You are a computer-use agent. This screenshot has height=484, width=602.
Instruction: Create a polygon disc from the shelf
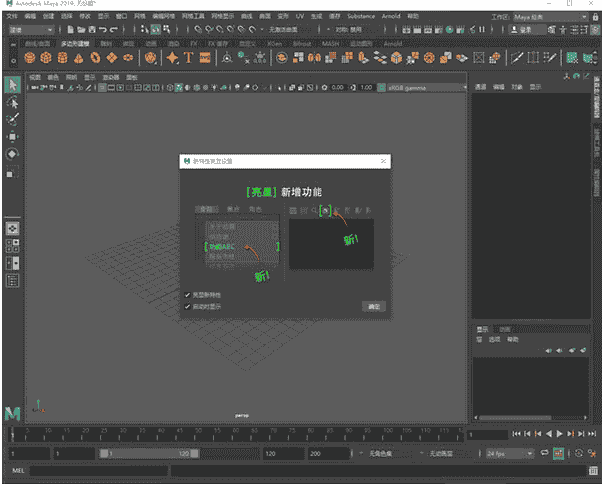click(x=128, y=58)
